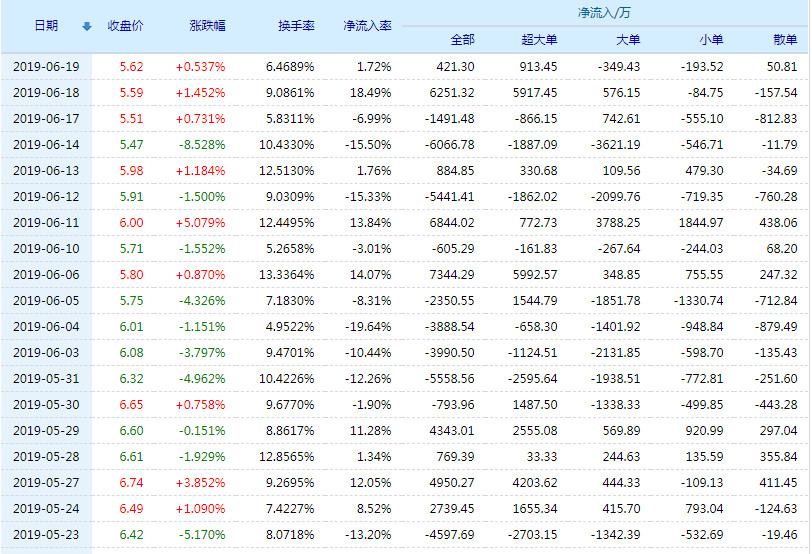Image resolution: width=812 pixels, height=554 pixels.
Task: Click the 全部 sub-column header
Action: pyautogui.click(x=462, y=39)
